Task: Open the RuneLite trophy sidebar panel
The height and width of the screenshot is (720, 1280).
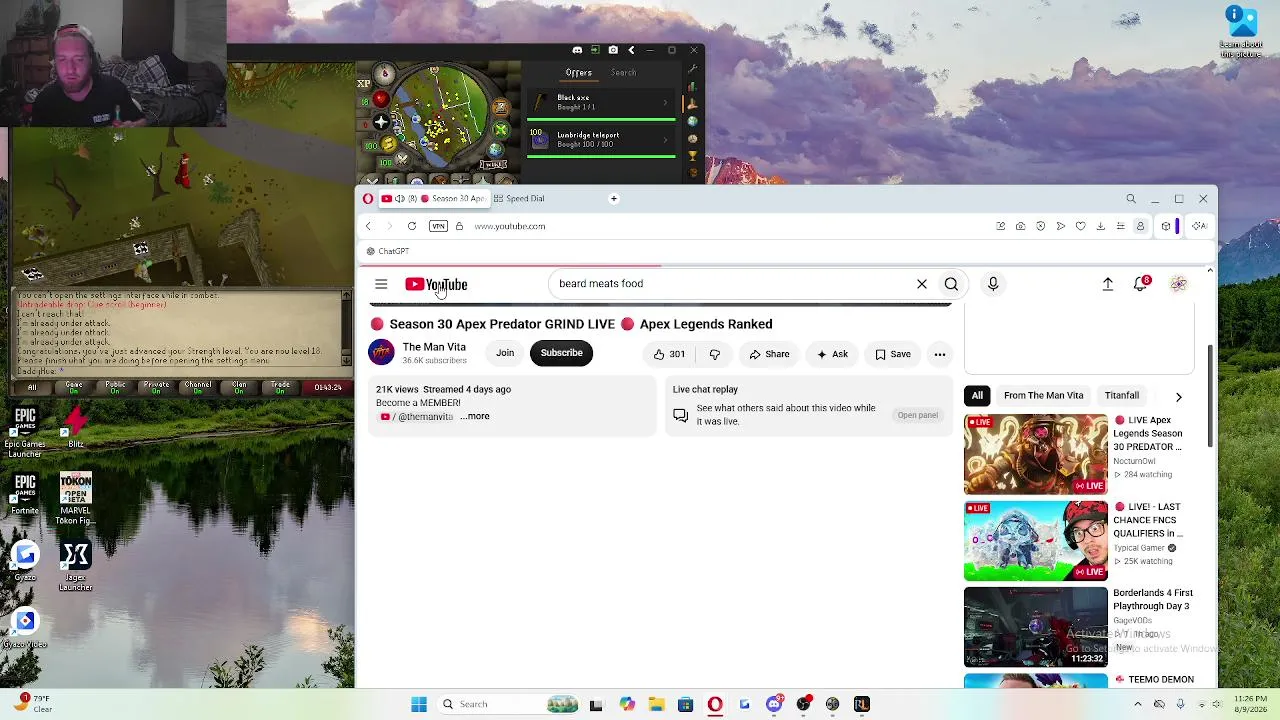Action: coord(692,157)
